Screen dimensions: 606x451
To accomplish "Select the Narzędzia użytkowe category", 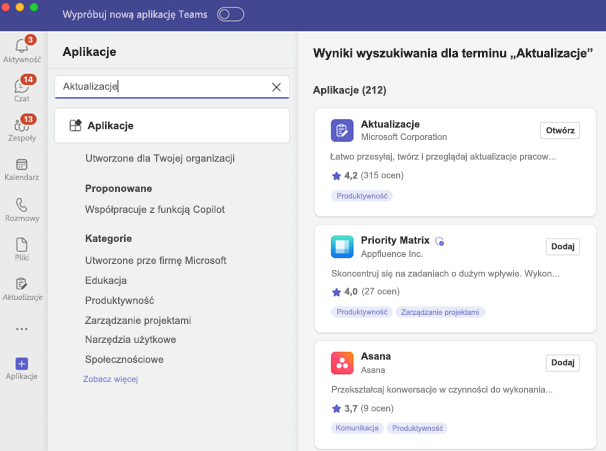I will [x=131, y=340].
